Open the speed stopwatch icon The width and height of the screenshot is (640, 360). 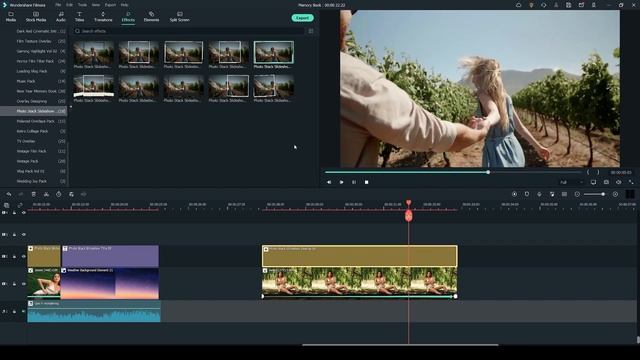(x=59, y=194)
